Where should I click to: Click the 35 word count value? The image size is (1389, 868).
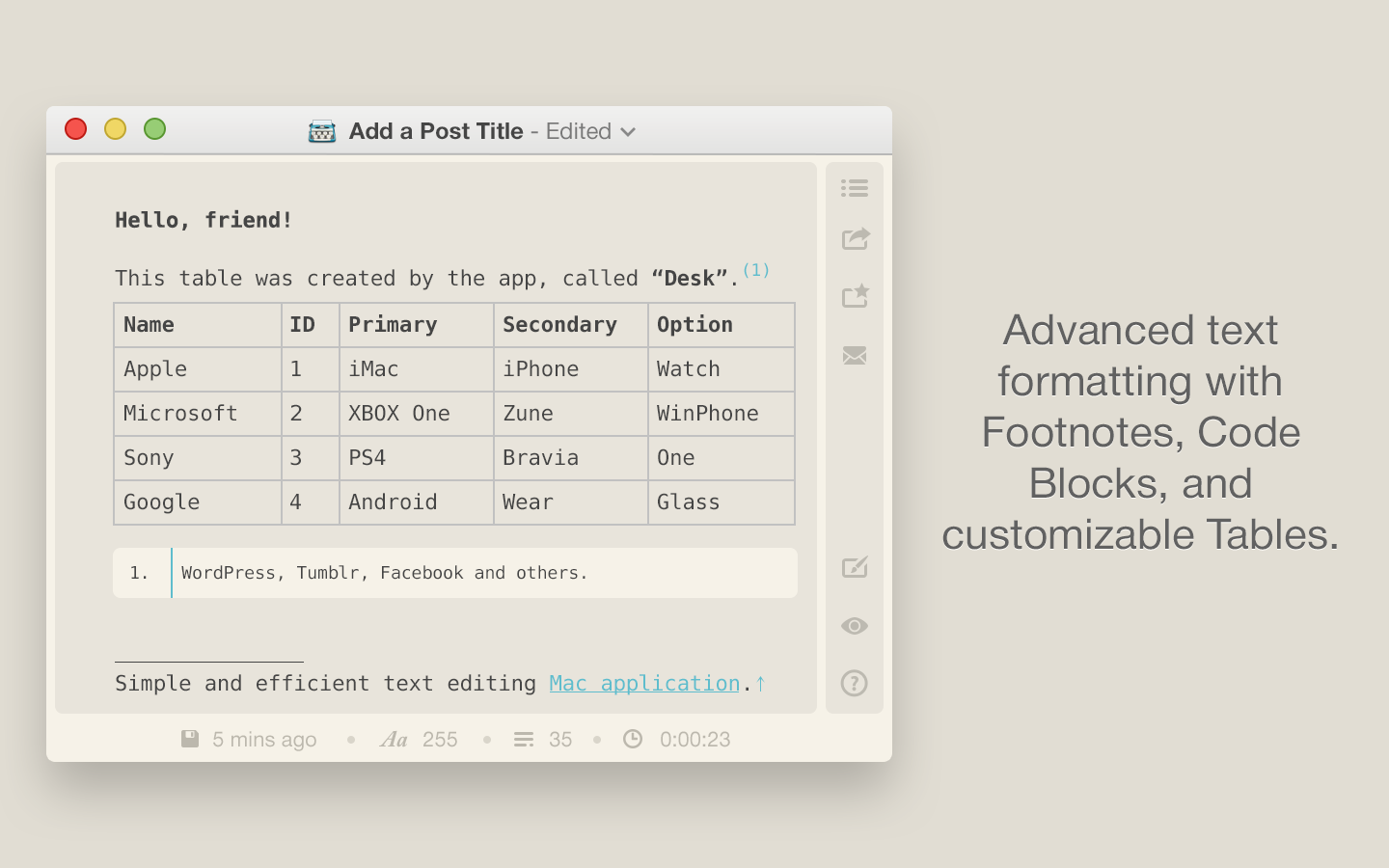pos(560,740)
